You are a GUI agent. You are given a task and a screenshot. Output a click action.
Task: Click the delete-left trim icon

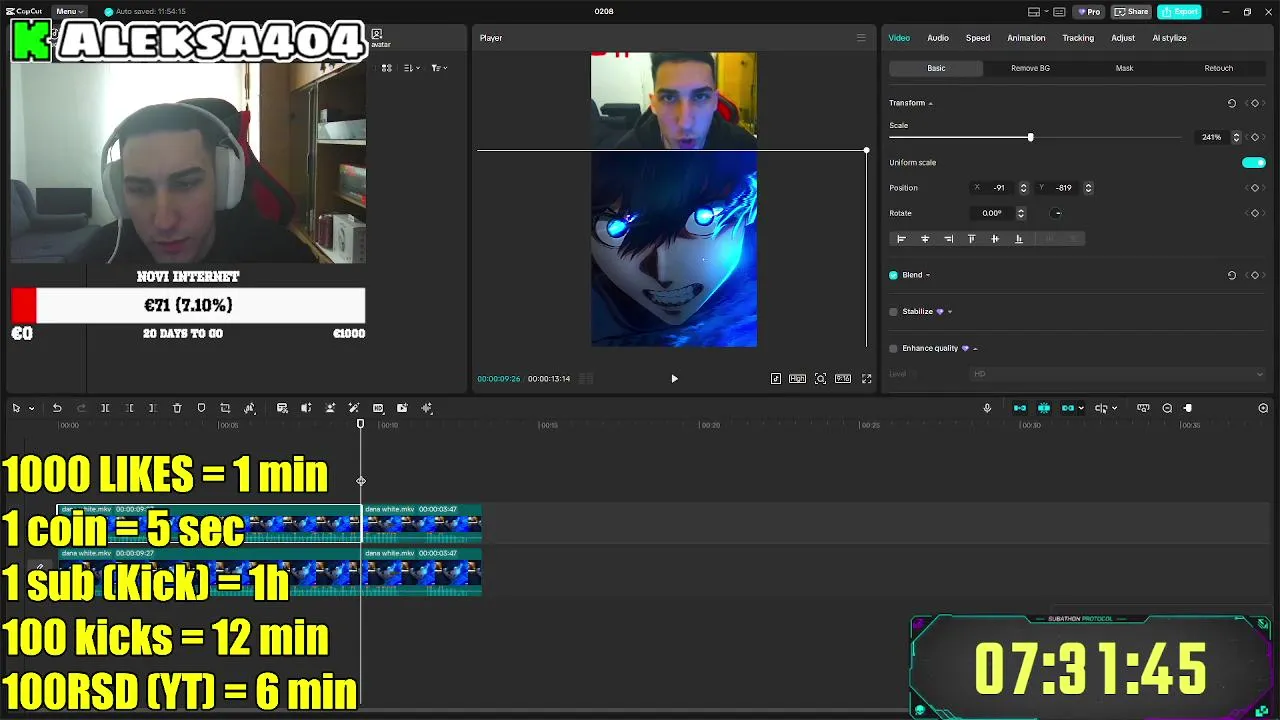click(x=129, y=408)
